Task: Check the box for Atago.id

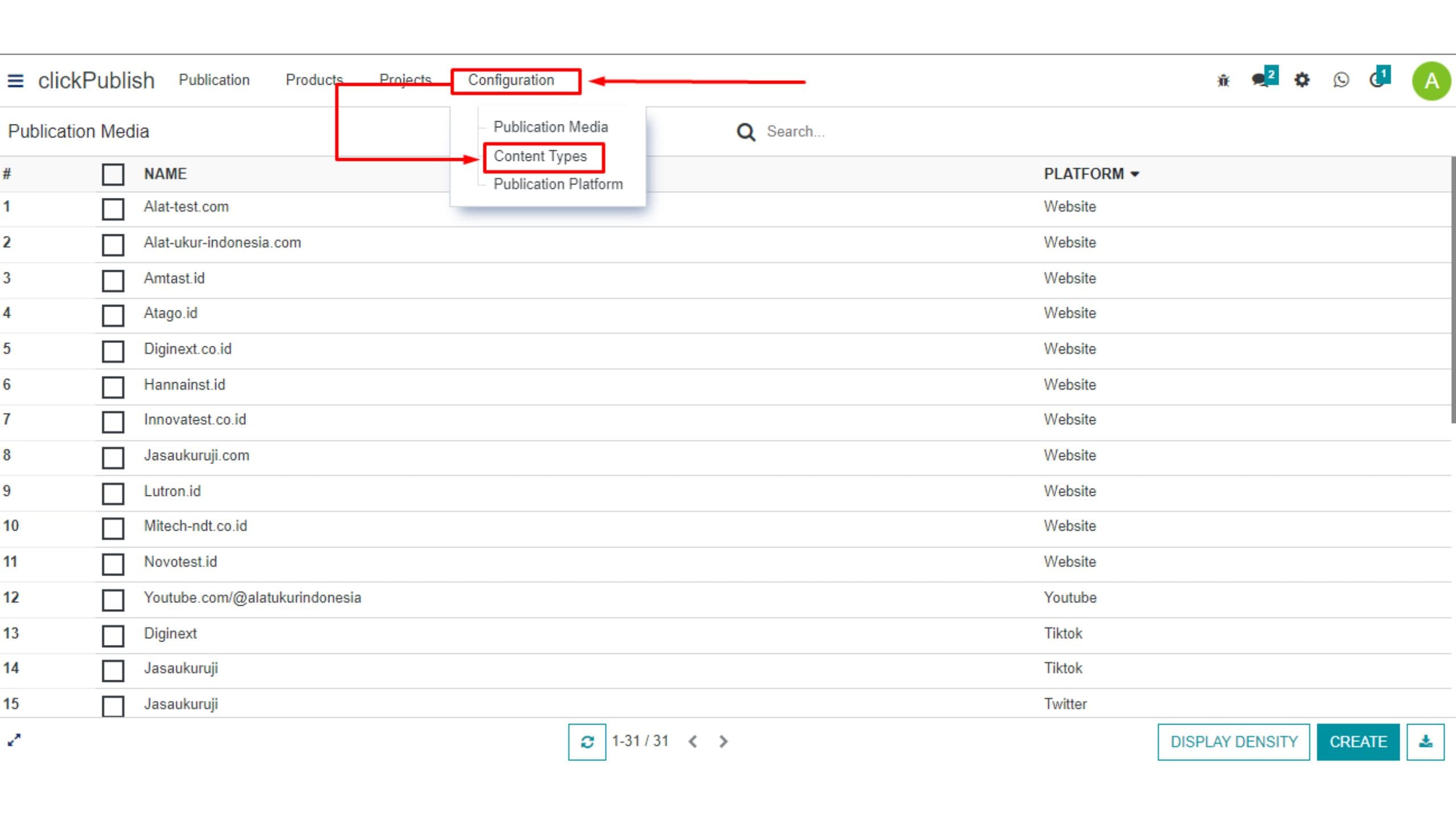Action: click(x=113, y=315)
